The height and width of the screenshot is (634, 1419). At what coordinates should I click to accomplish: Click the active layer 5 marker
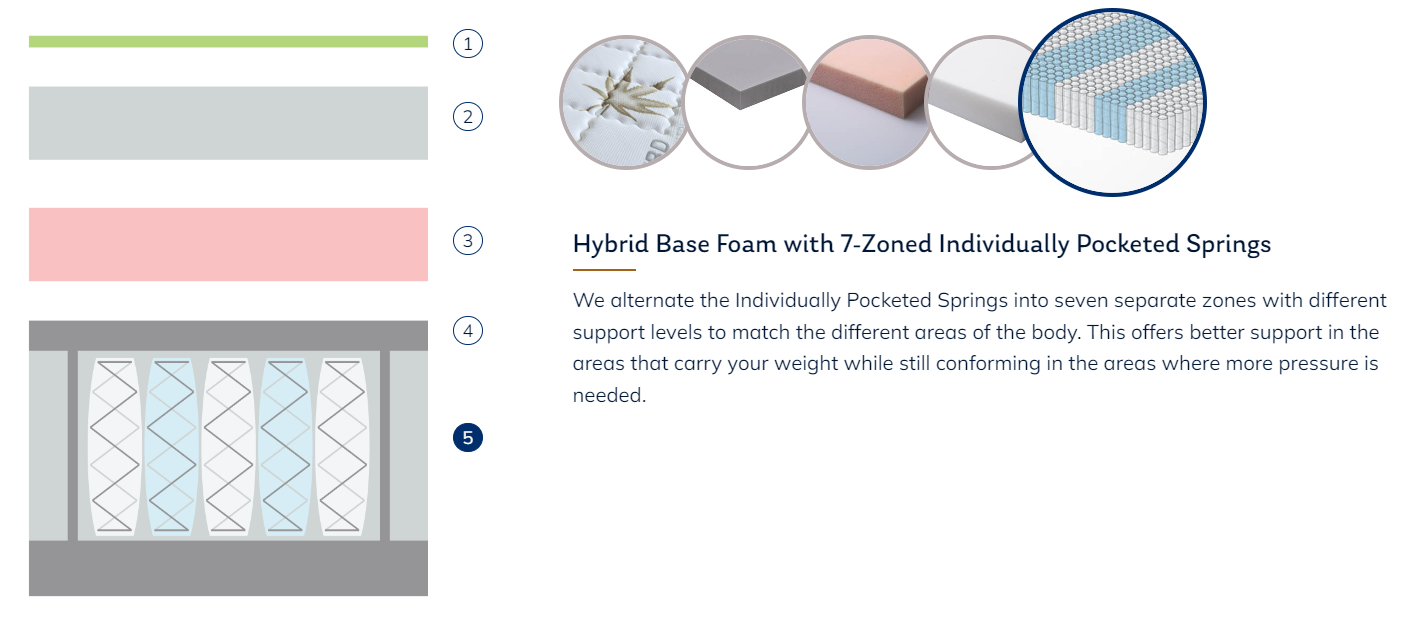pos(467,437)
